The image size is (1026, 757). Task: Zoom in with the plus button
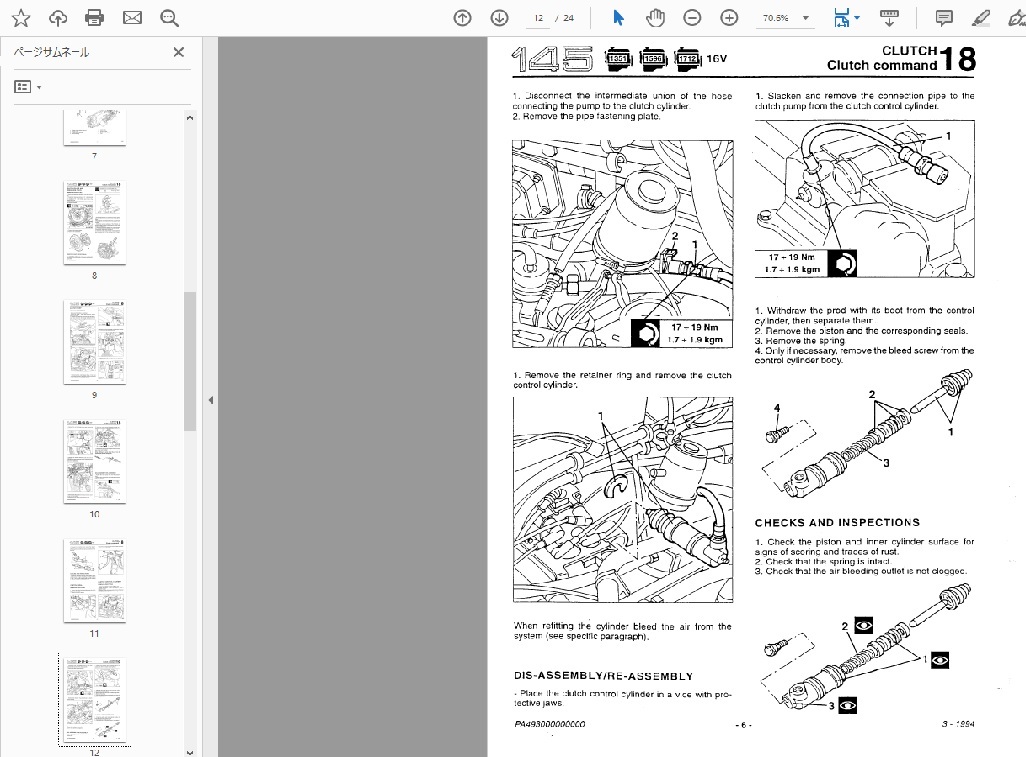(729, 18)
